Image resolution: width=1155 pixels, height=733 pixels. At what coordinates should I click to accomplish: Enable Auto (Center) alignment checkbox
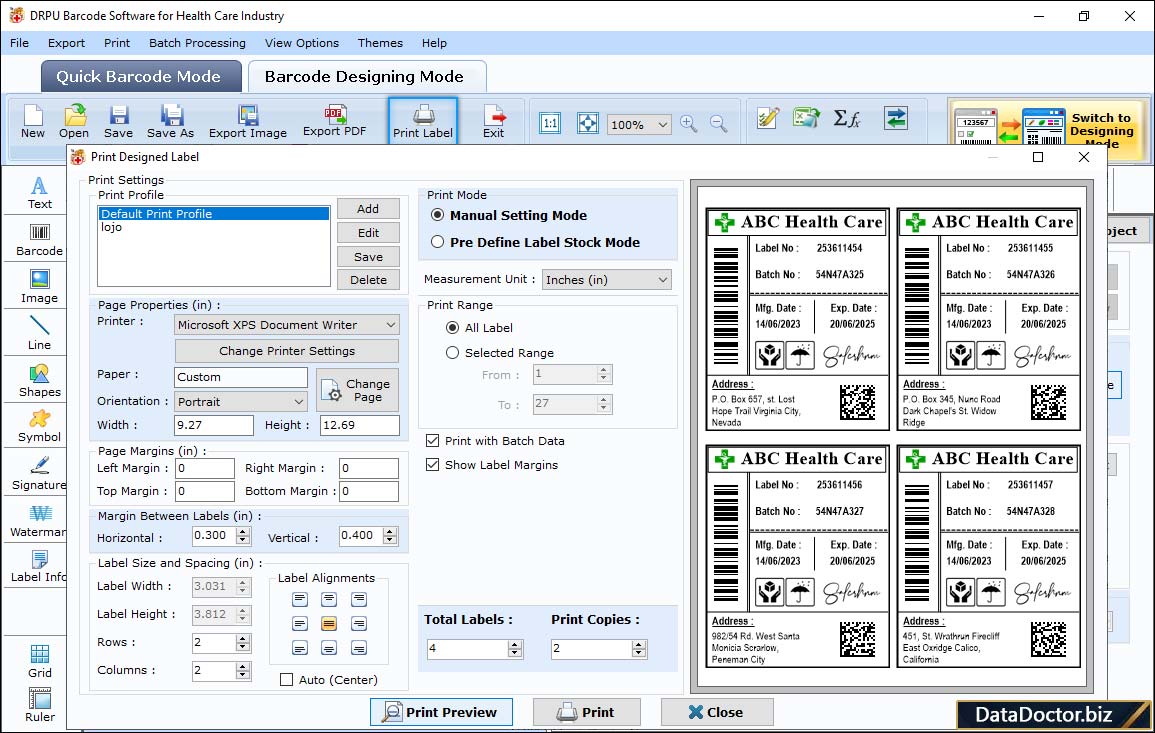point(287,679)
